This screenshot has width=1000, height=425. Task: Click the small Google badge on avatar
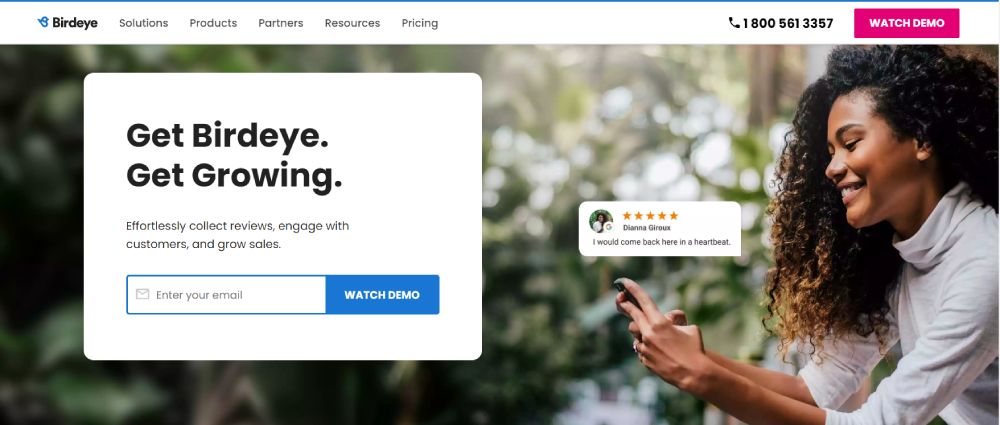click(x=608, y=227)
